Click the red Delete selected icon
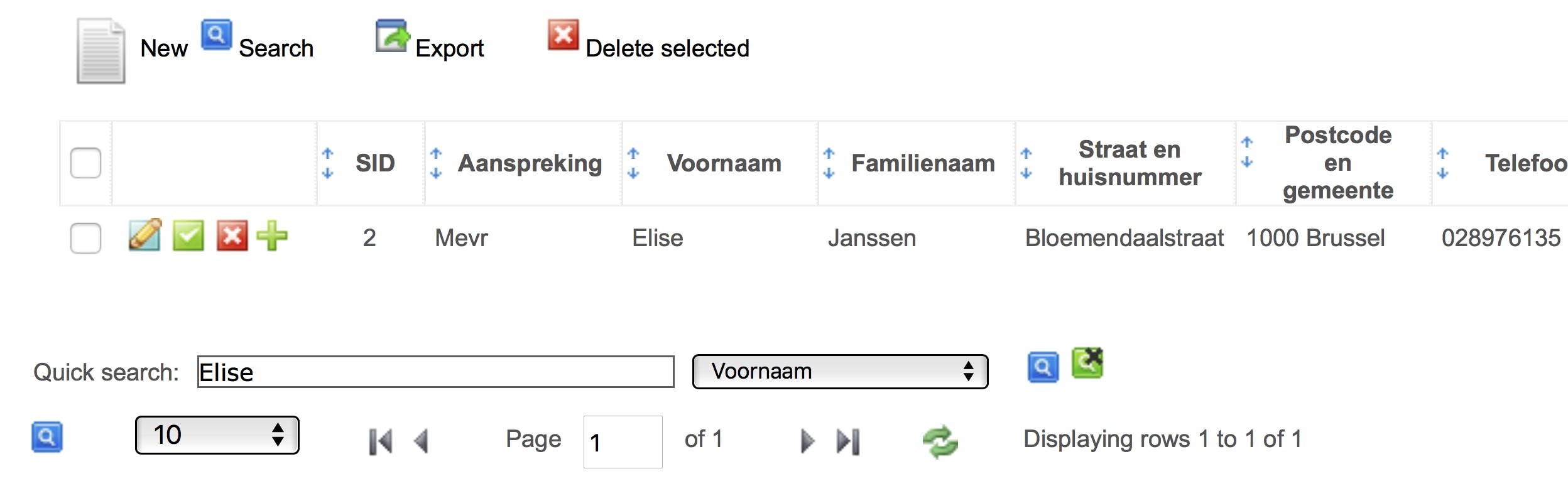This screenshot has width=1568, height=491. [x=563, y=35]
